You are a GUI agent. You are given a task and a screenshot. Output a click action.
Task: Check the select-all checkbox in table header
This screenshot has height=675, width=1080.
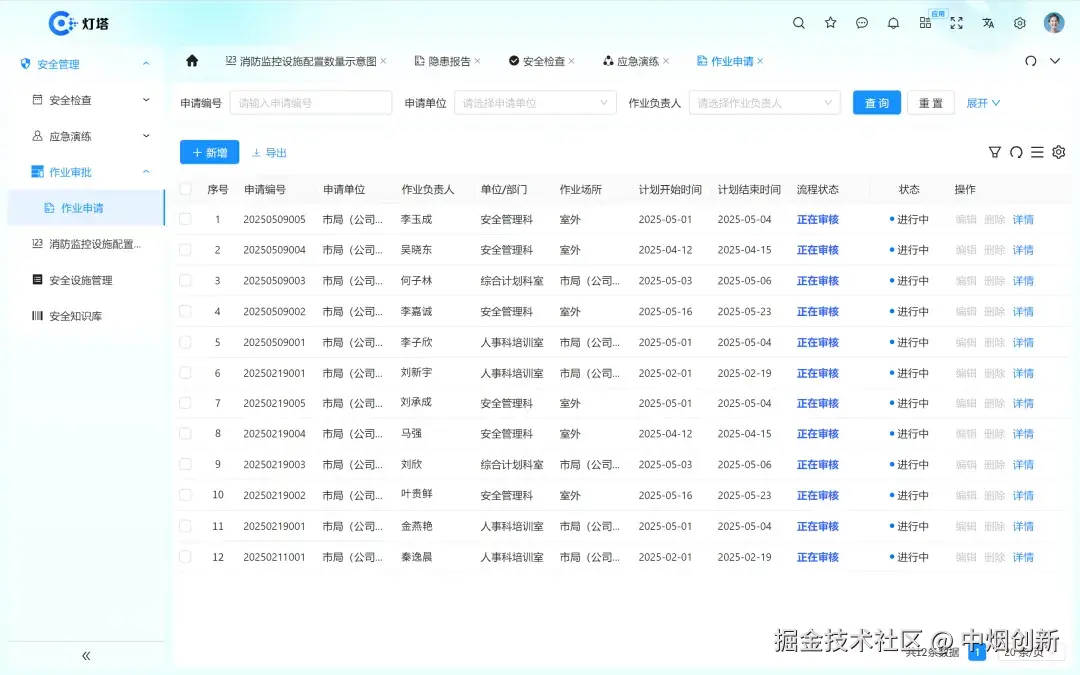tap(185, 188)
